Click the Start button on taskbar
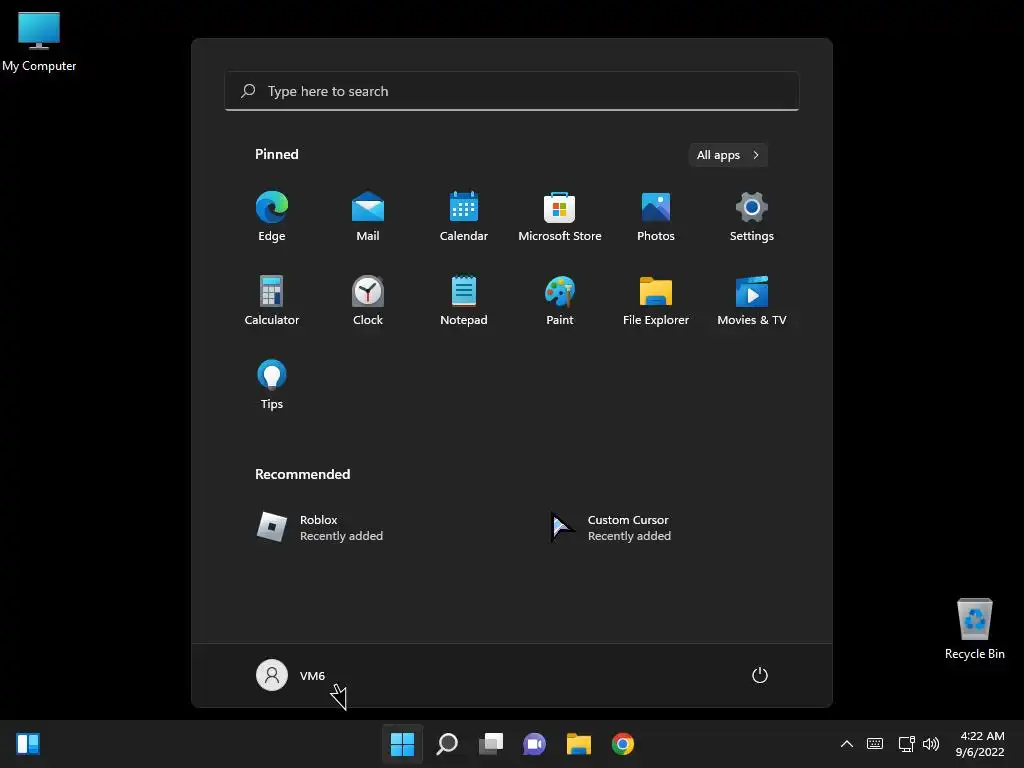 (x=402, y=744)
